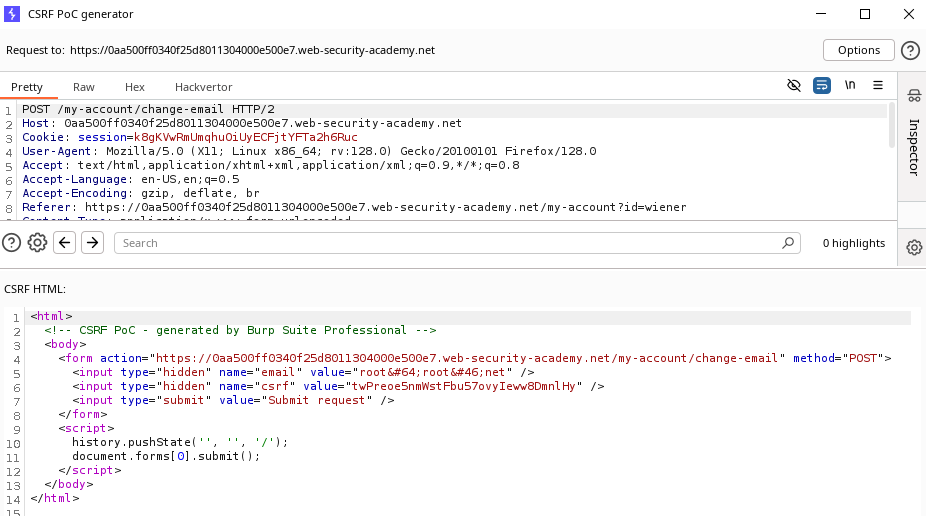Click the history.pushState script line
The image size is (926, 516).
180,442
